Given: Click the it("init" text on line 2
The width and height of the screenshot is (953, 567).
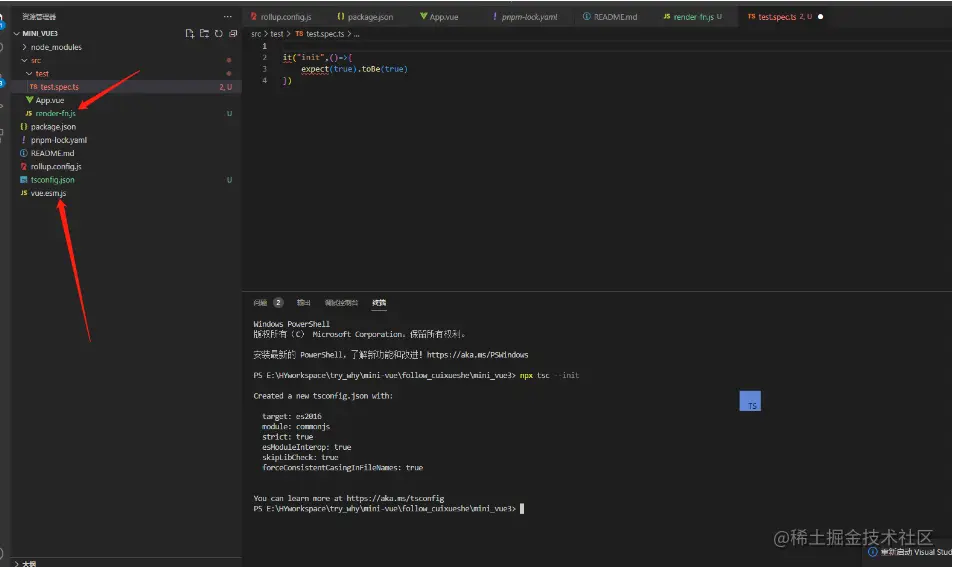Looking at the screenshot, I should [305, 58].
